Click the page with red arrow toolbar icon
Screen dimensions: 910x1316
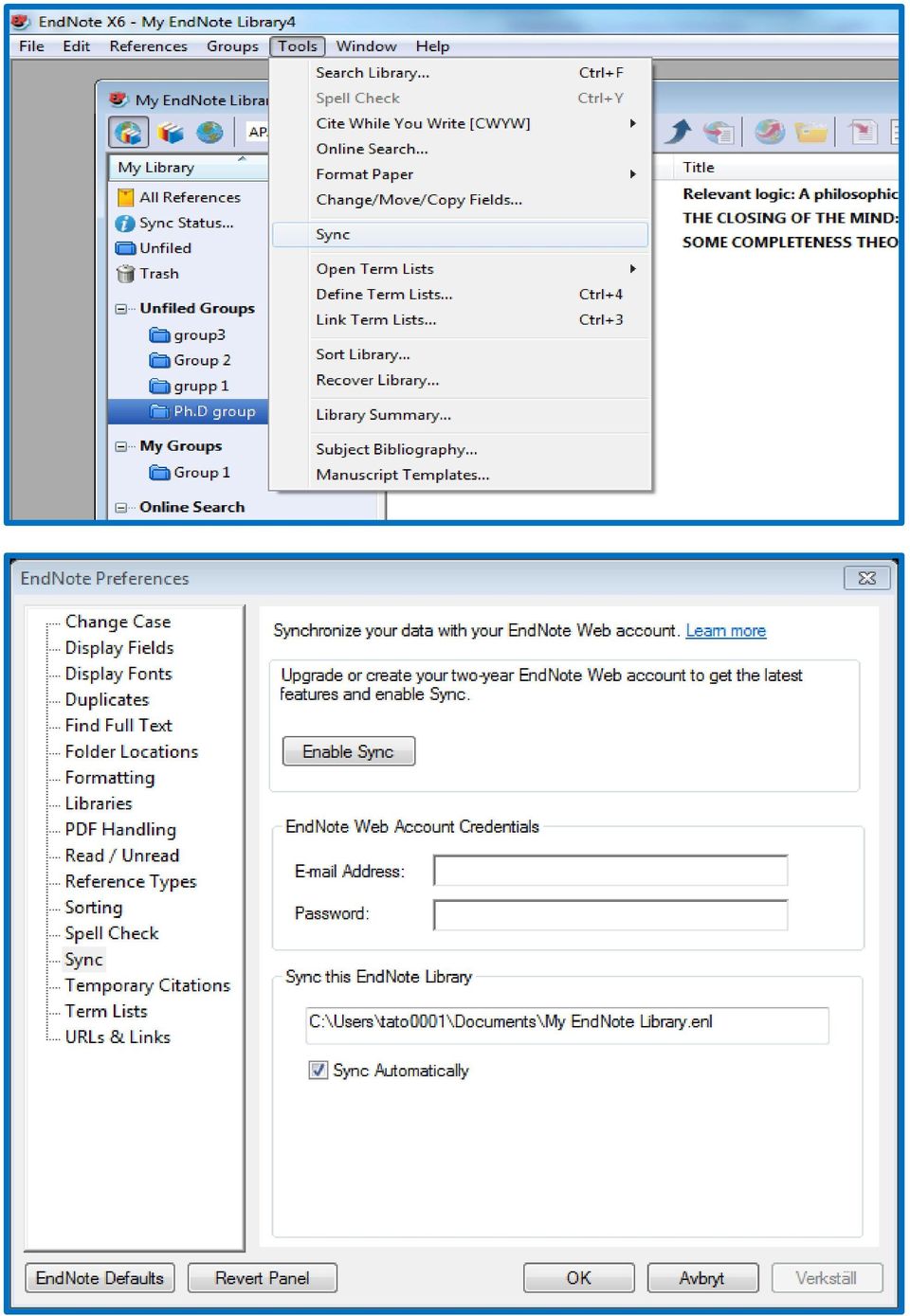pos(863,132)
